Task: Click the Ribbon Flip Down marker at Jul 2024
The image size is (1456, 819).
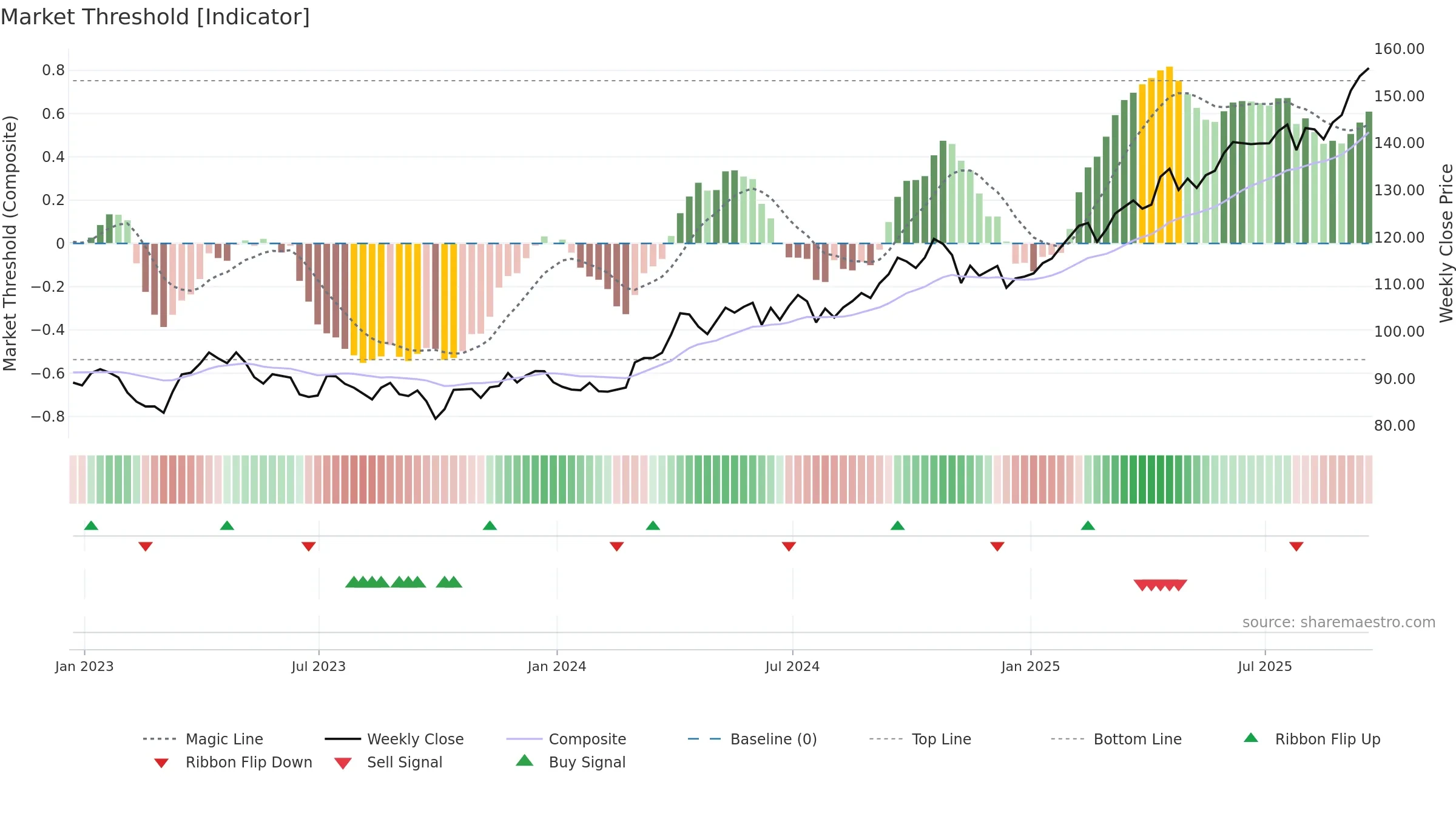Action: point(789,547)
